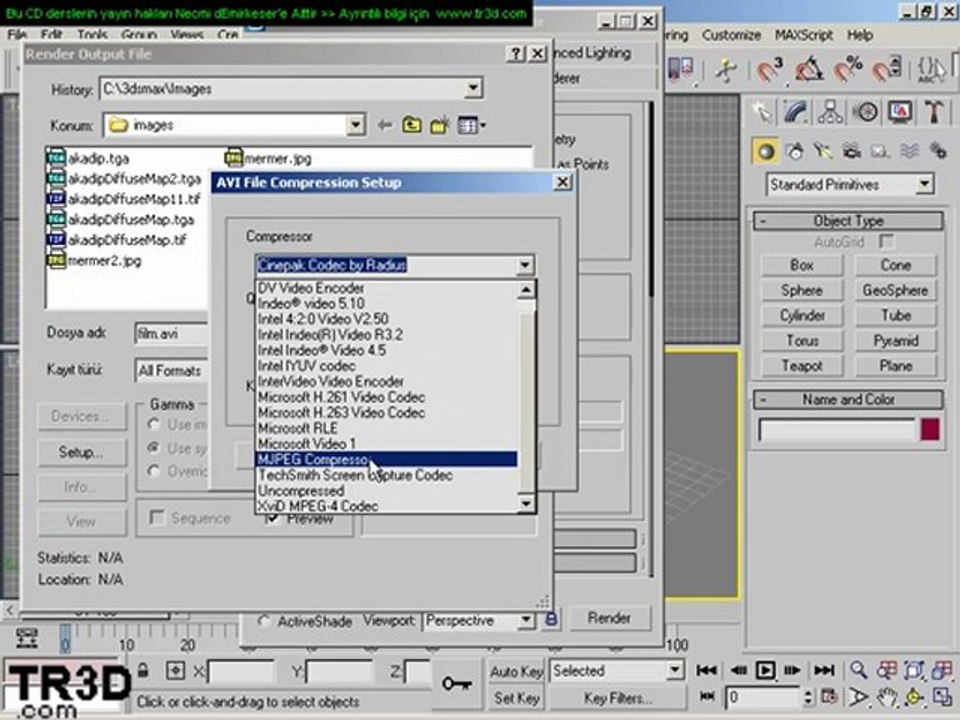Jump to the end of animation
This screenshot has height=720, width=960.
tap(824, 670)
